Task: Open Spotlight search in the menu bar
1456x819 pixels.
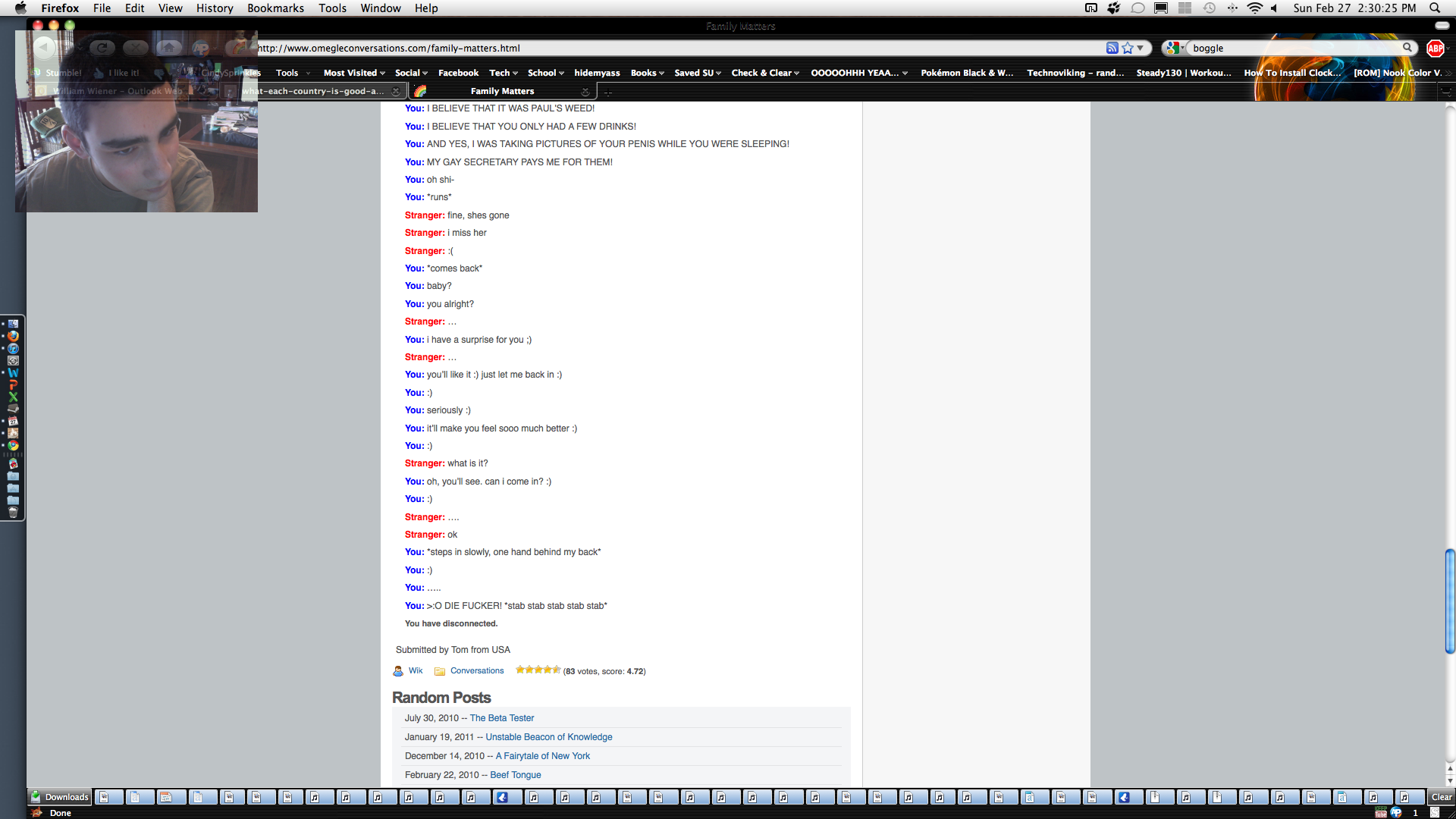Action: click(1435, 8)
